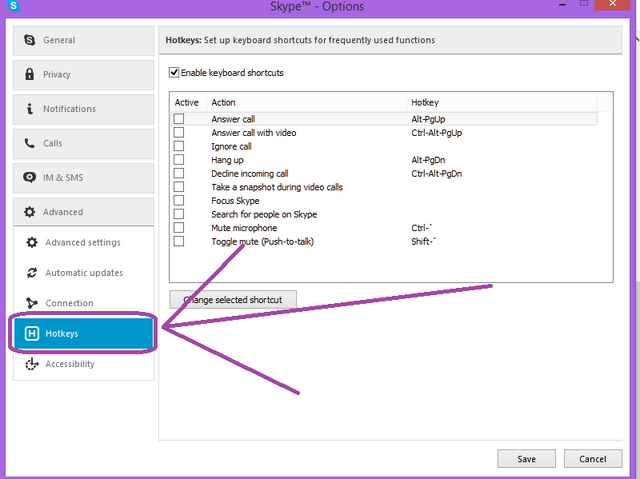Select the Ignore call row text

(x=231, y=146)
